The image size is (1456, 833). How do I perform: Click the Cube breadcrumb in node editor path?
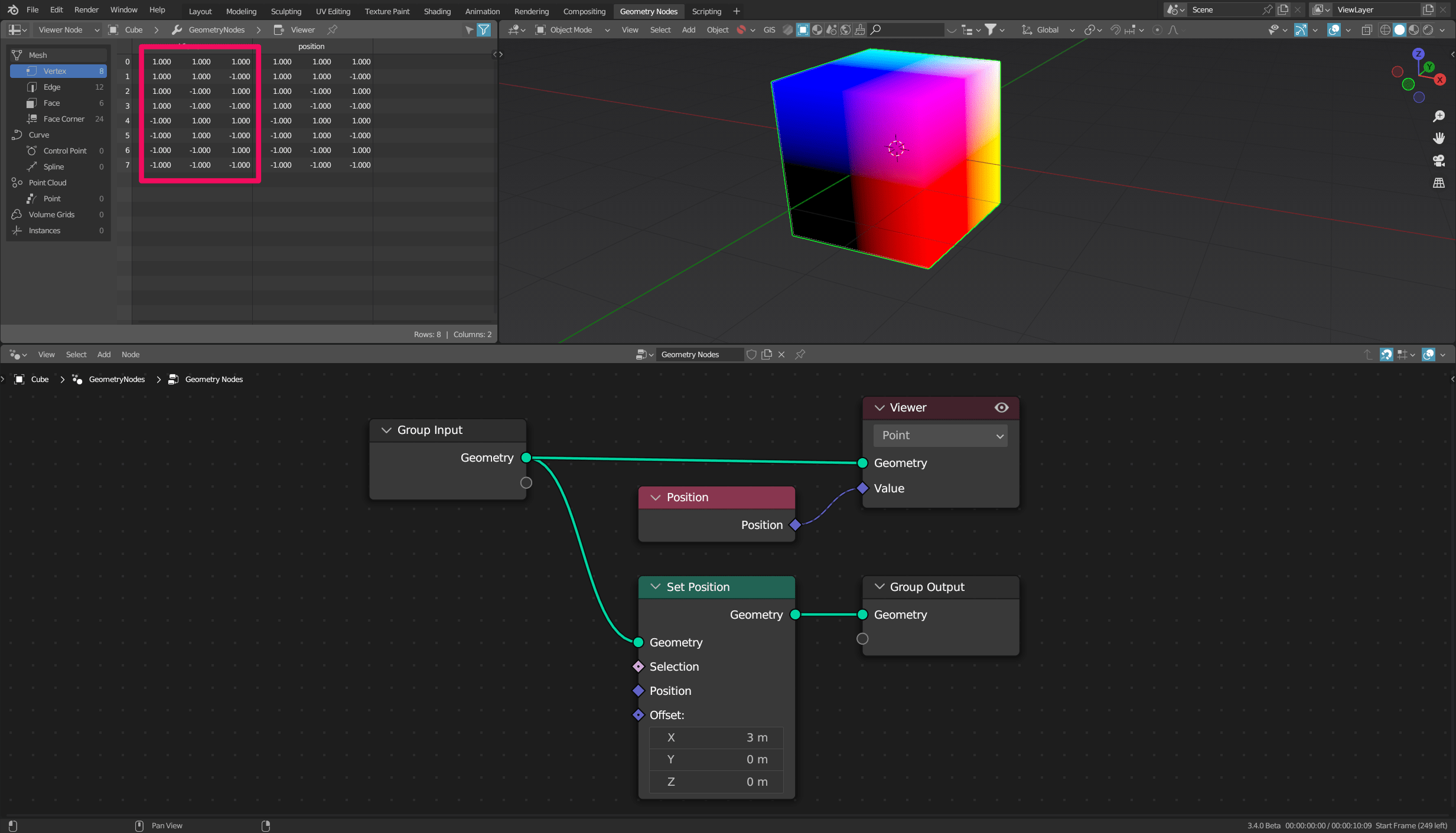click(39, 379)
